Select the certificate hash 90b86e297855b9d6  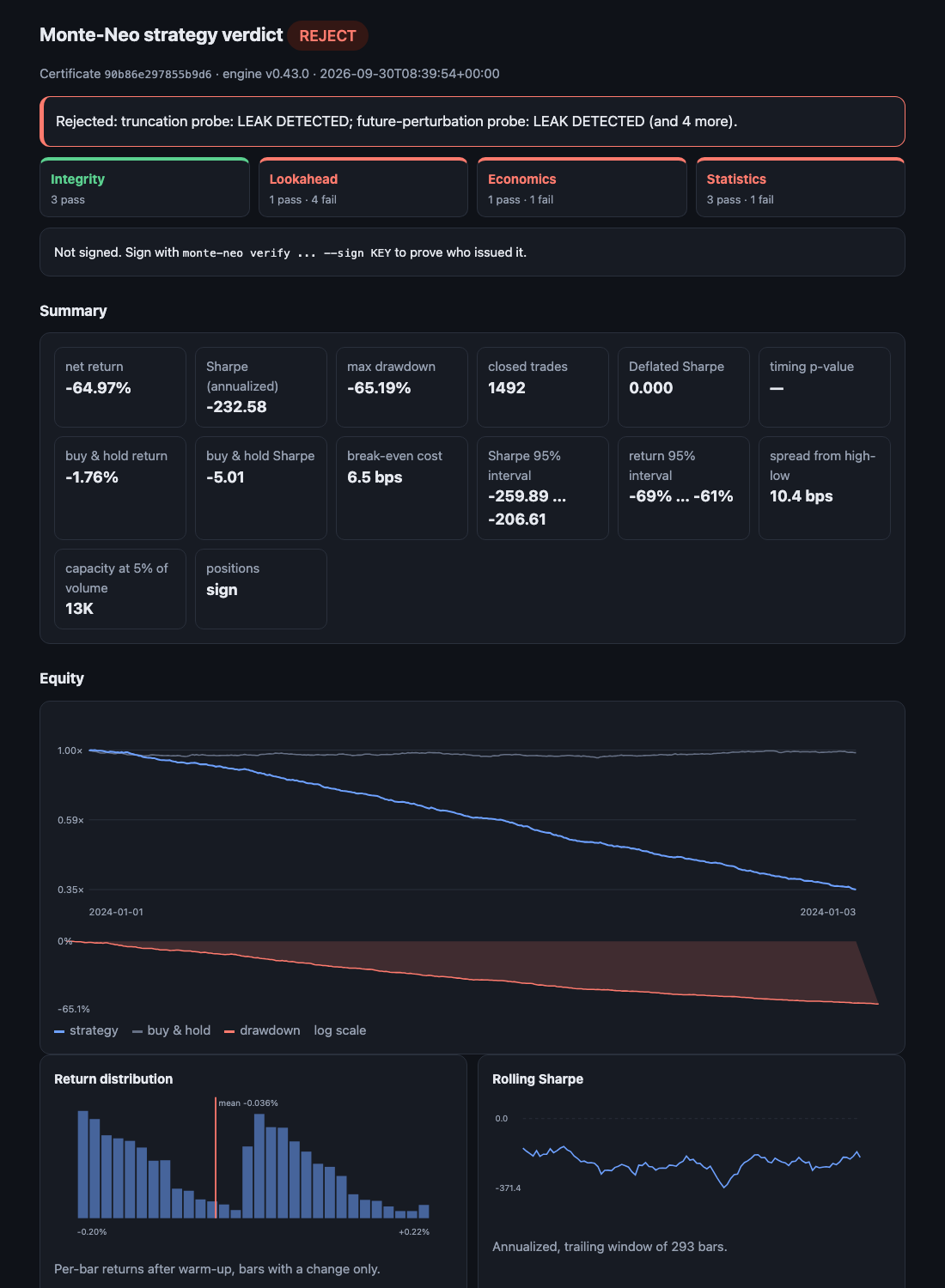[158, 74]
